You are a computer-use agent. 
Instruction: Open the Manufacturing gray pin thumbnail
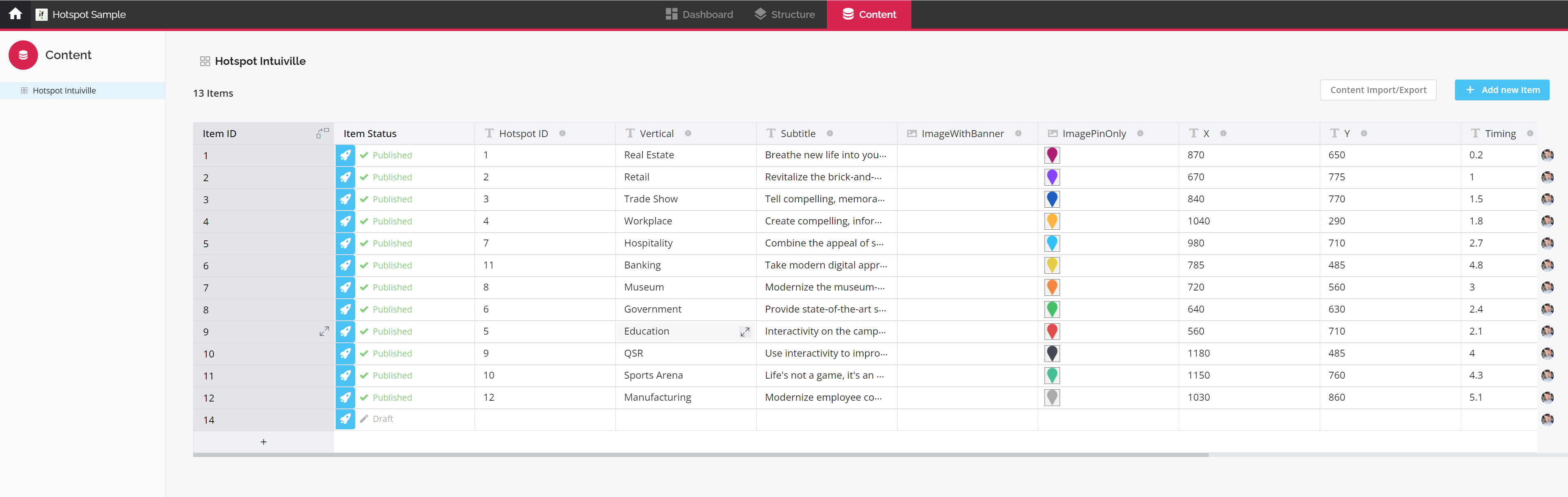pyautogui.click(x=1052, y=397)
